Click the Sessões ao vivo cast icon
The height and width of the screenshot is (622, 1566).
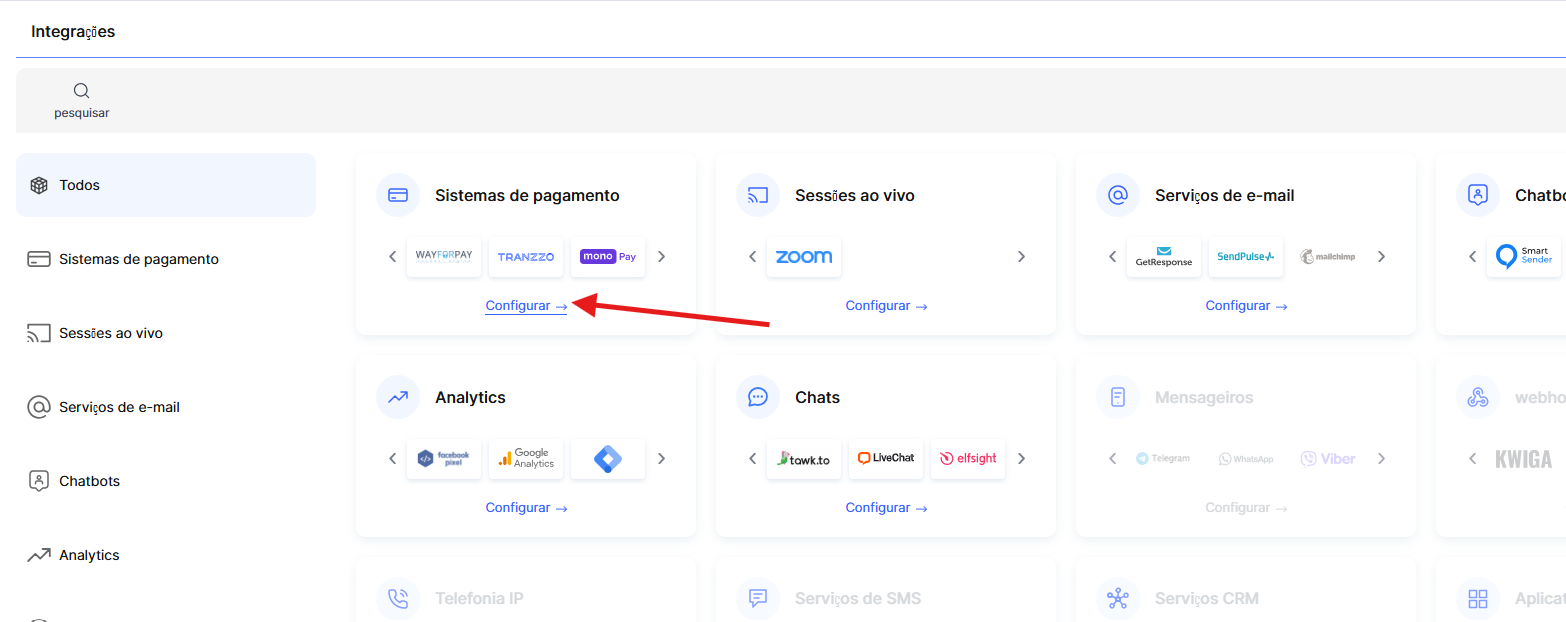(x=758, y=195)
